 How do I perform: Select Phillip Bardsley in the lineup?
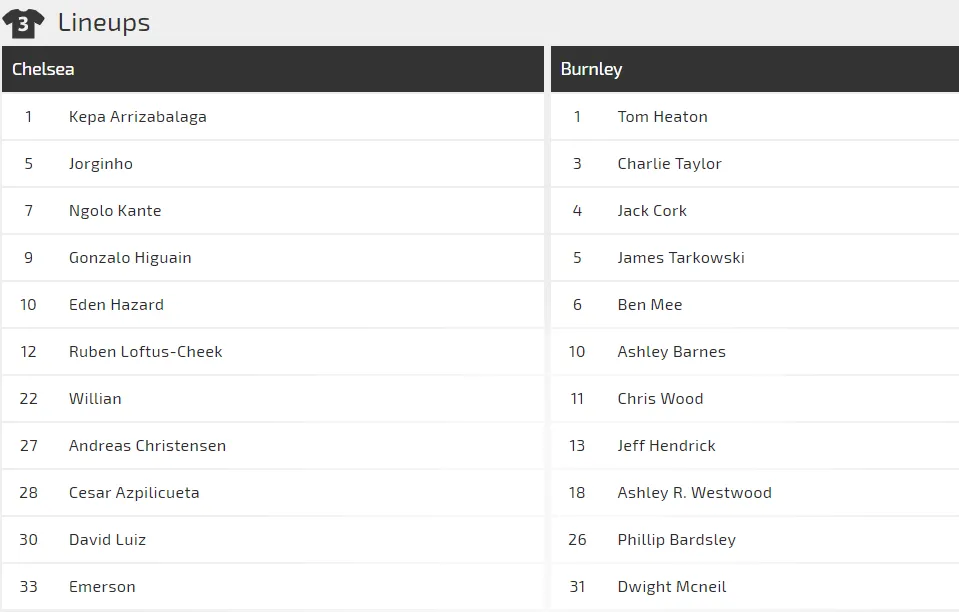(x=676, y=540)
